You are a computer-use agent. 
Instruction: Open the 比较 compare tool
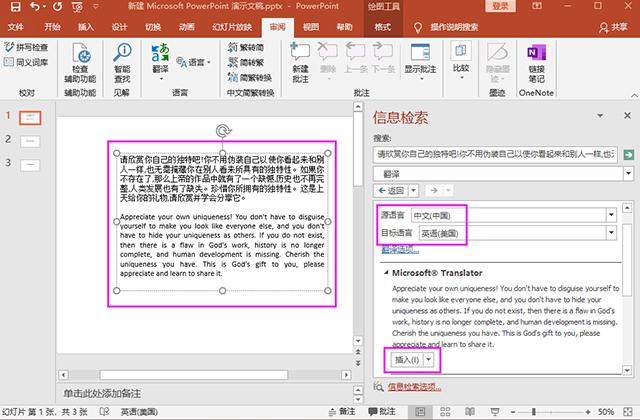[x=461, y=60]
